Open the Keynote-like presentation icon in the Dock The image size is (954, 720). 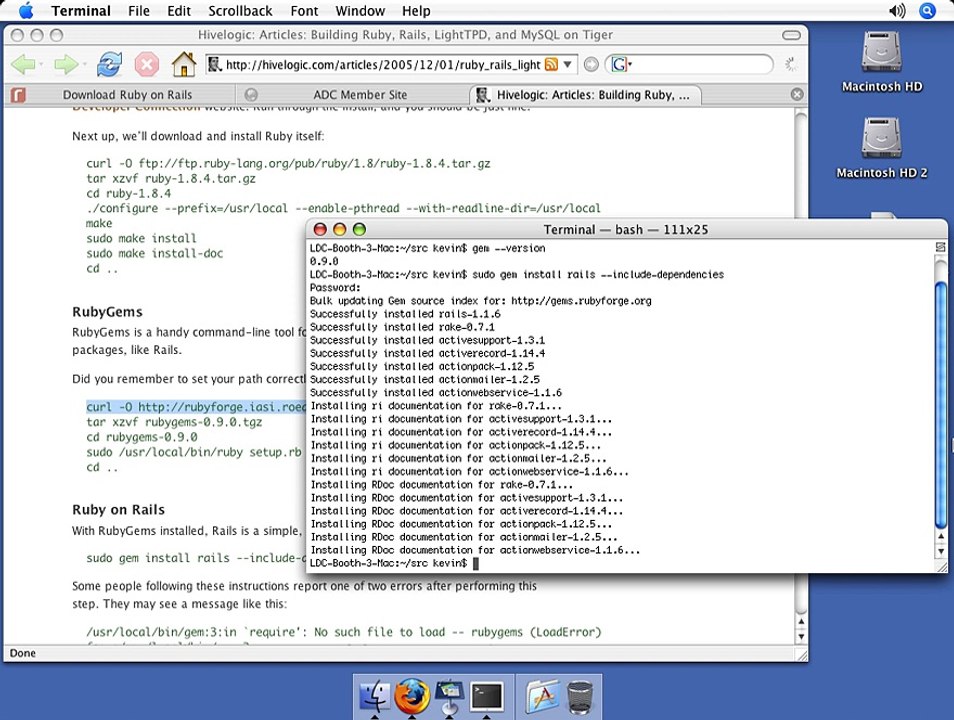pyautogui.click(x=450, y=697)
